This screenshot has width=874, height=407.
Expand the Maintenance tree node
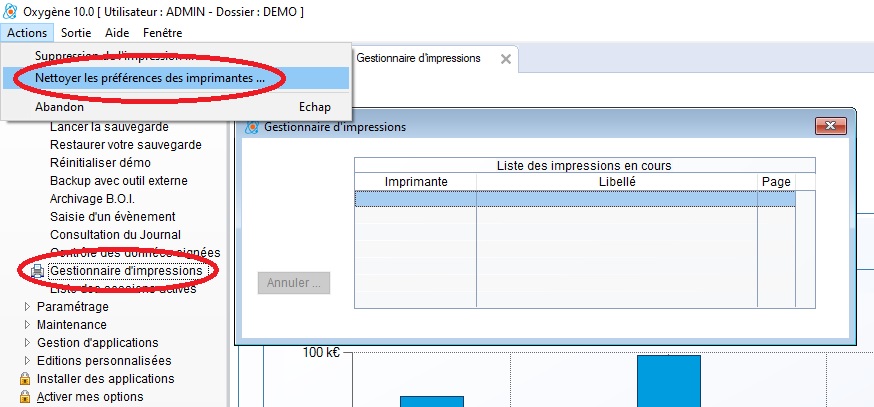pyautogui.click(x=27, y=325)
